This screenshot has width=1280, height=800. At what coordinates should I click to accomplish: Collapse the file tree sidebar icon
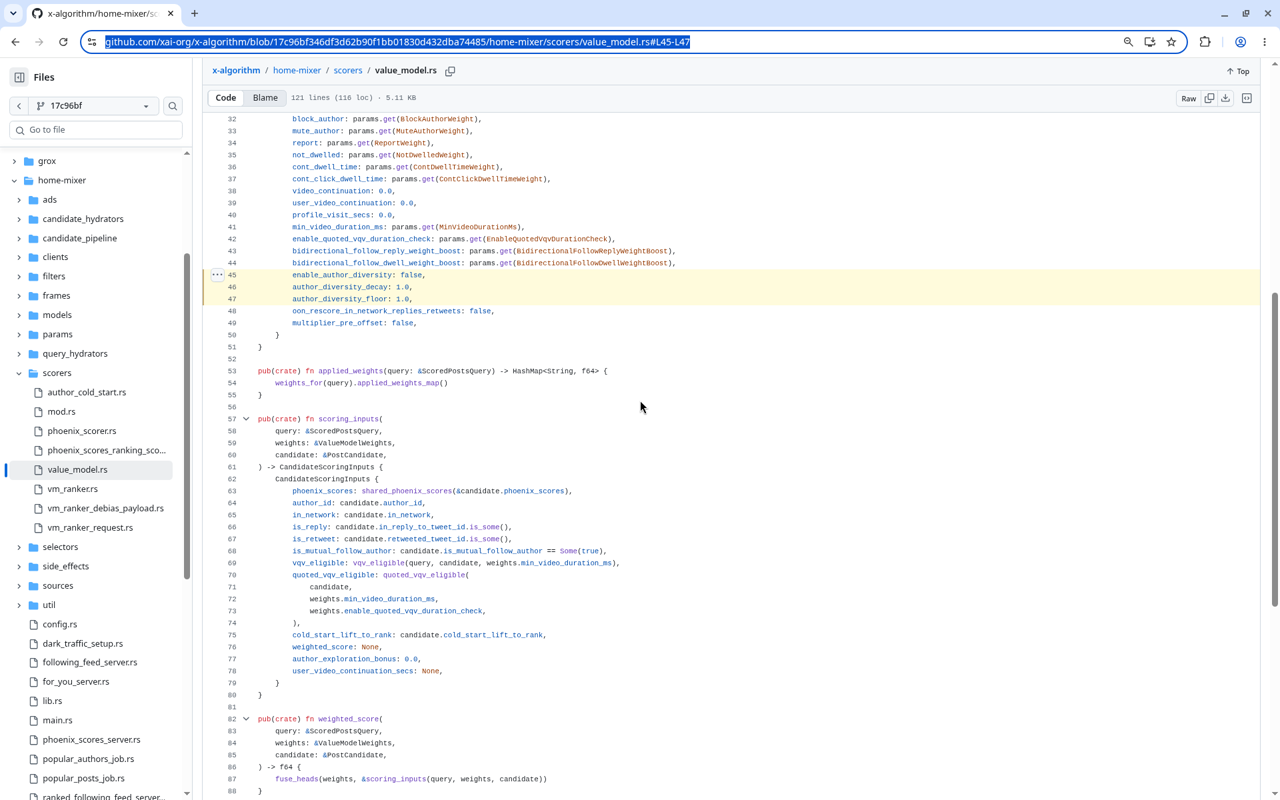19,77
